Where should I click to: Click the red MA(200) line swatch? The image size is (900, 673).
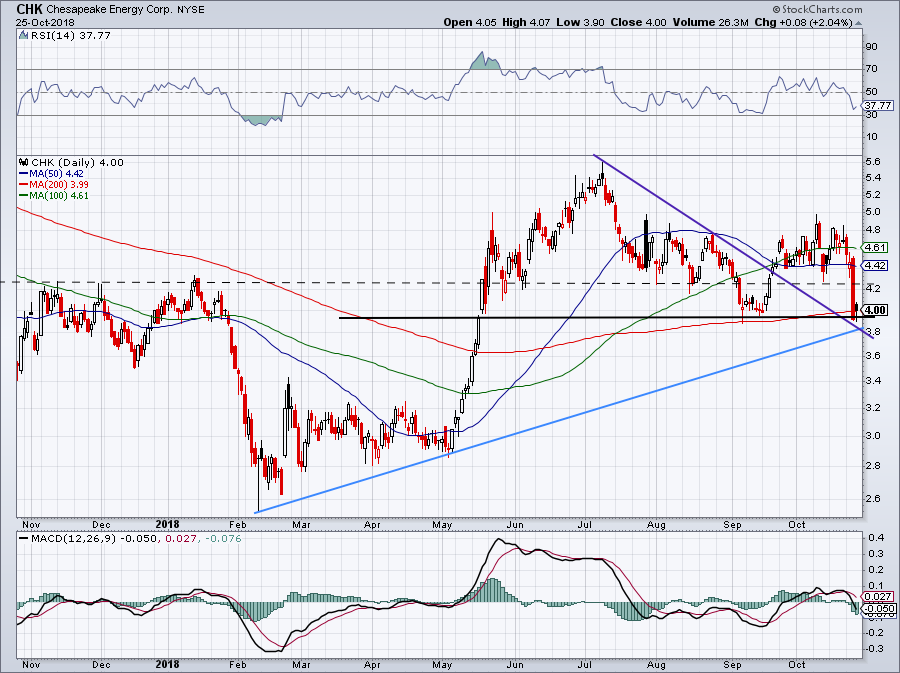click(24, 185)
